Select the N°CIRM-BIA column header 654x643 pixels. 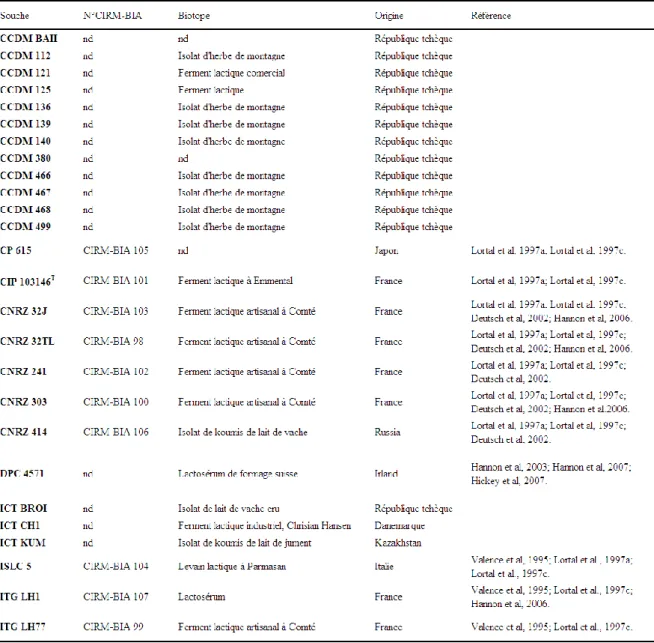coord(112,16)
